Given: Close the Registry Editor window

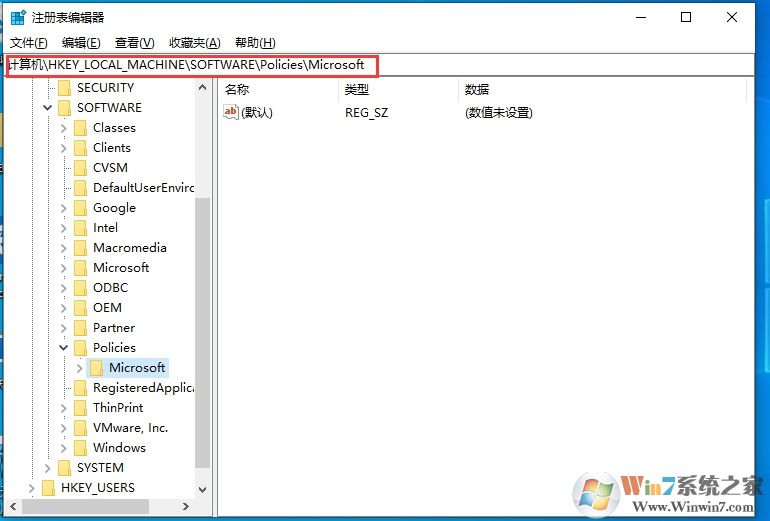Looking at the screenshot, I should coord(732,18).
